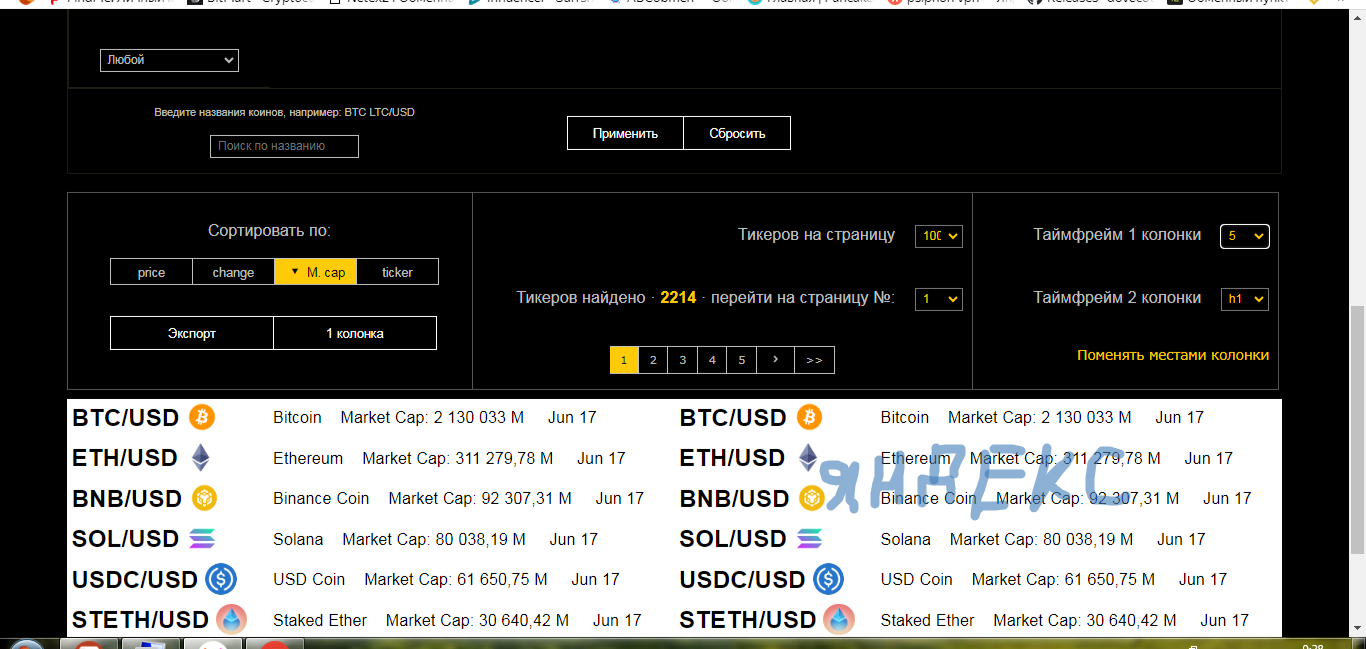Jump to last page with >> button

coord(814,360)
